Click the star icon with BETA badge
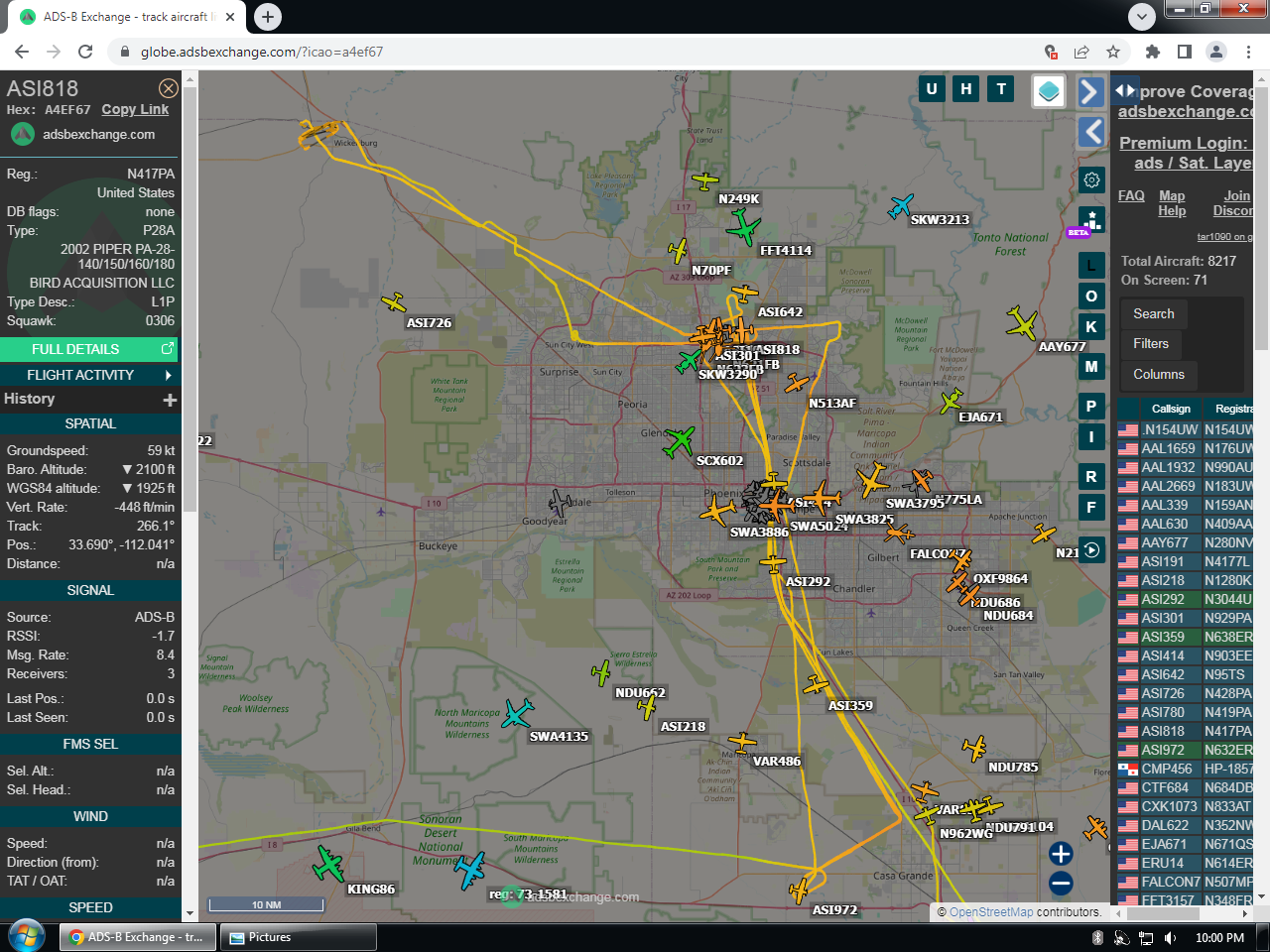The width and height of the screenshot is (1270, 952). [x=1090, y=220]
